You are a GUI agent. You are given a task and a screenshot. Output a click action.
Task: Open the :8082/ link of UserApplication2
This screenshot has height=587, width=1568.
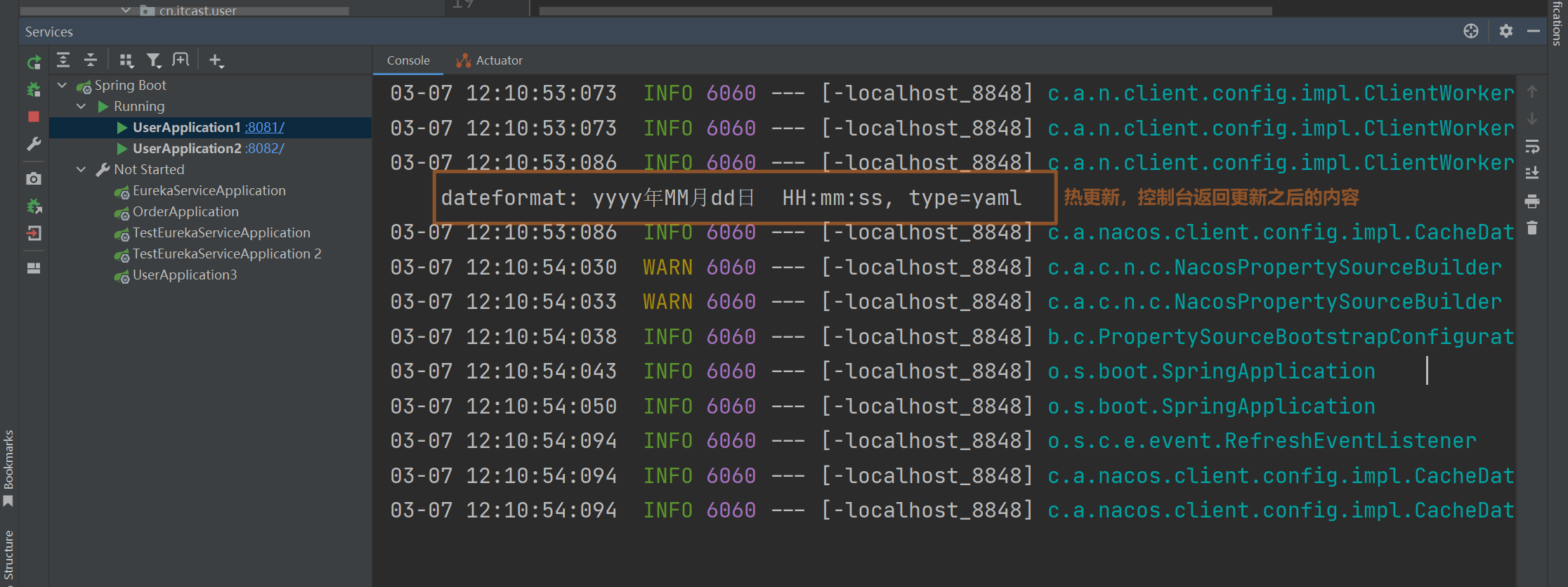(264, 149)
